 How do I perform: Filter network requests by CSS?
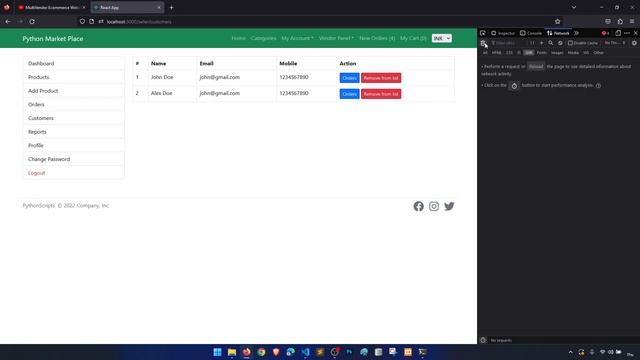(x=509, y=53)
